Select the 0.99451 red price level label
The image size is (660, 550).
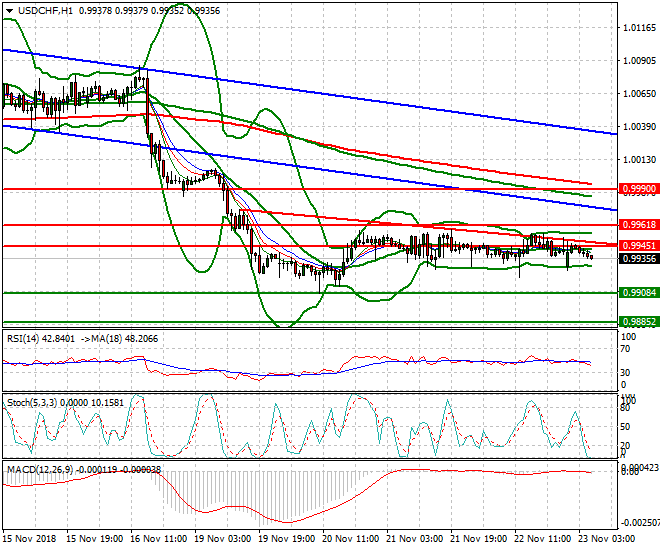[x=639, y=245]
